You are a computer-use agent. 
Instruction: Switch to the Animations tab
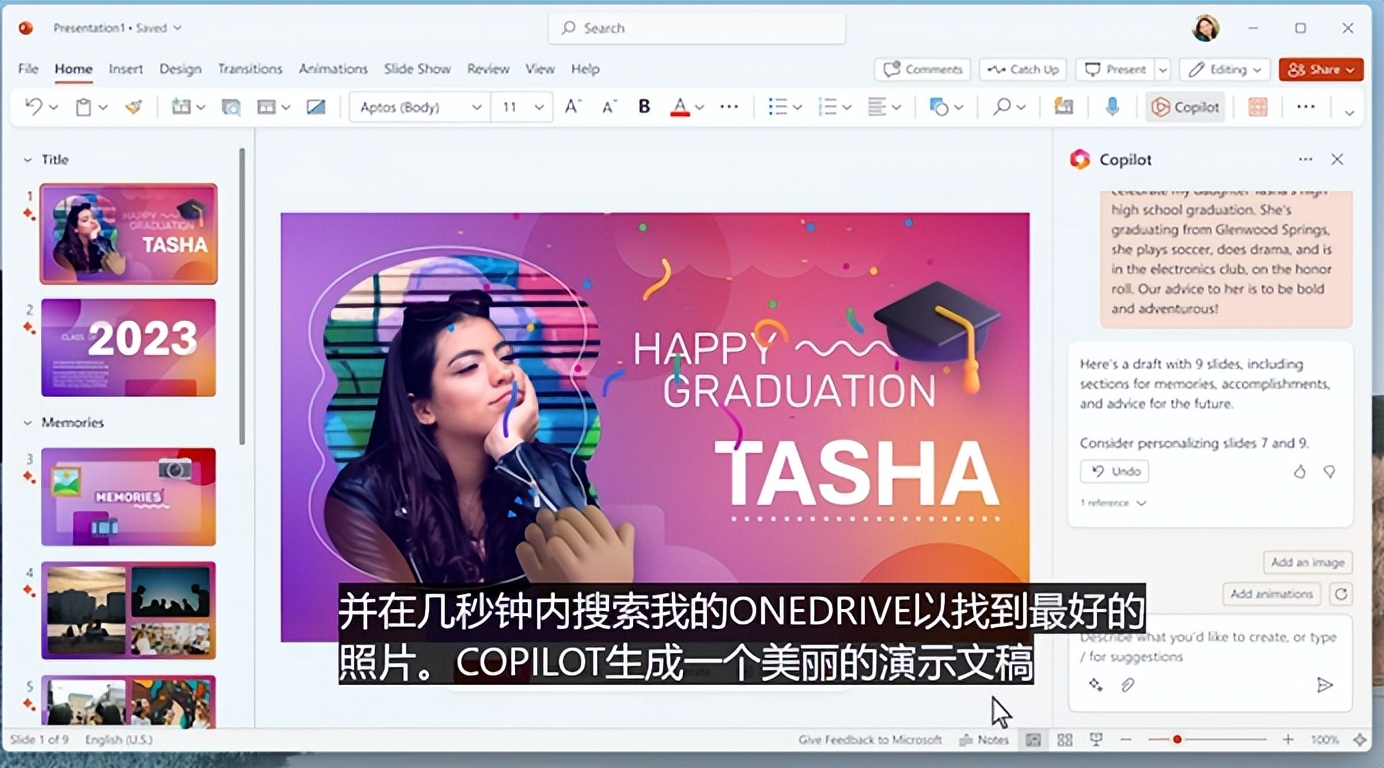(333, 69)
